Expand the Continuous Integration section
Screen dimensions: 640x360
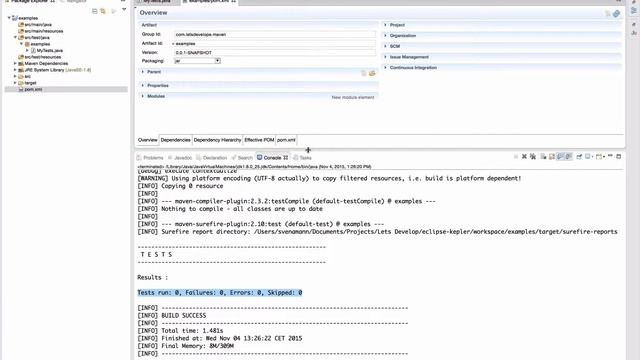tap(385, 67)
